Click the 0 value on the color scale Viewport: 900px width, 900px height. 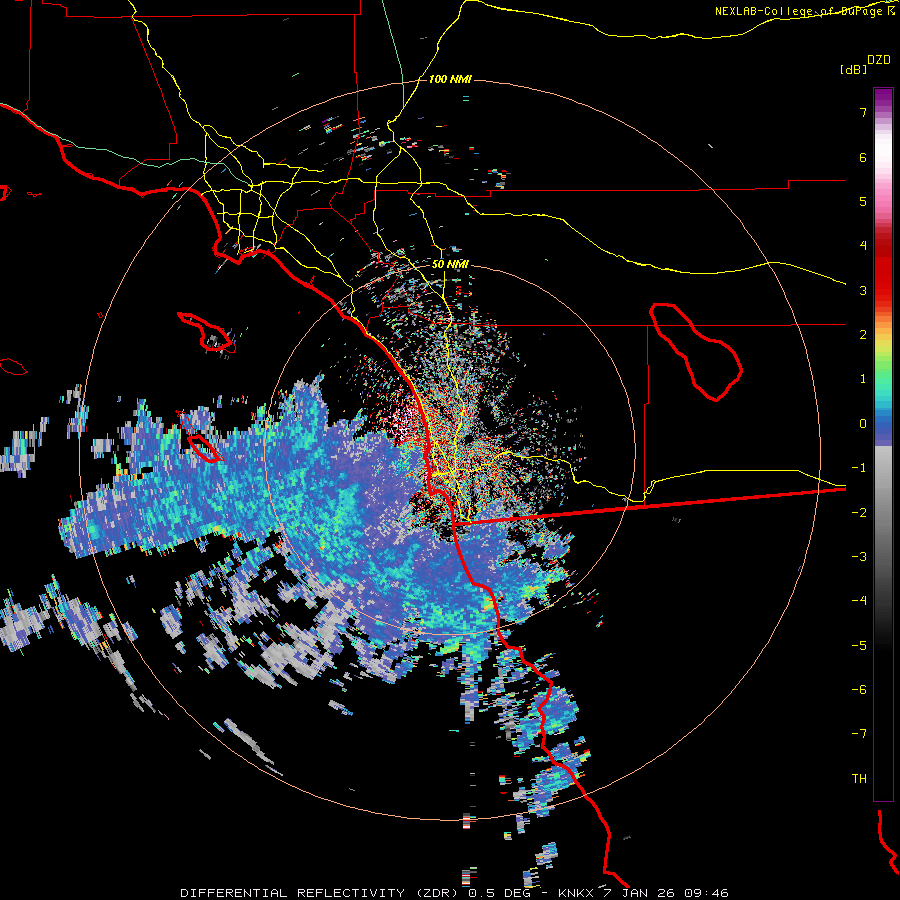click(x=863, y=424)
